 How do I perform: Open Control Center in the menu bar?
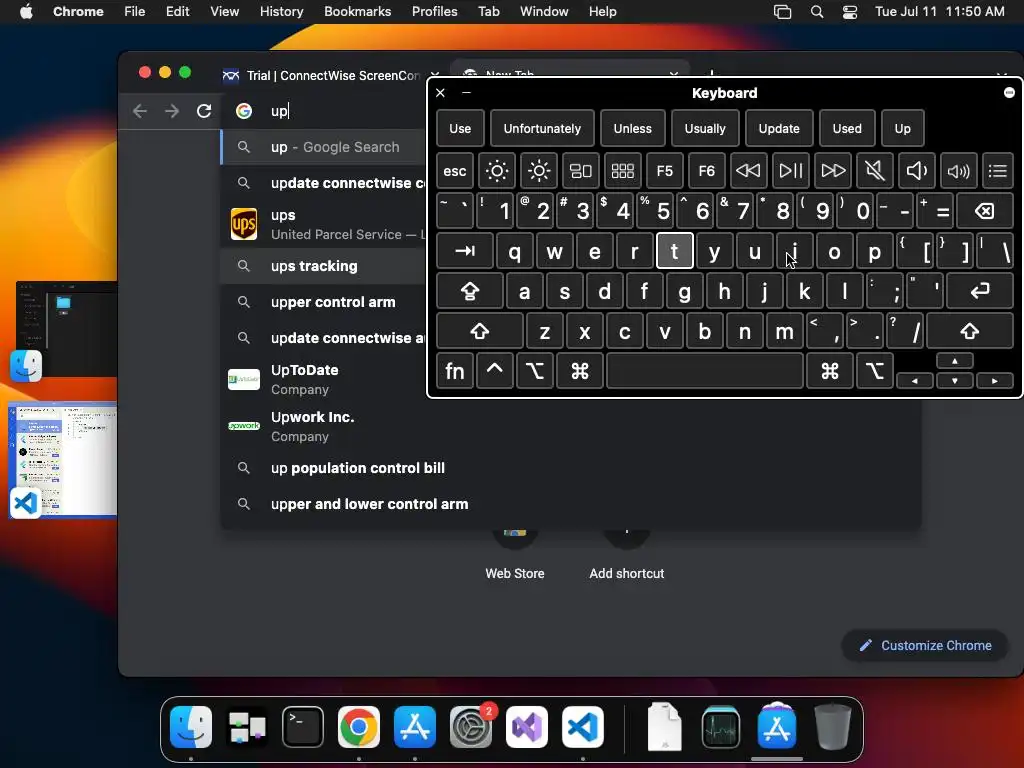[850, 12]
